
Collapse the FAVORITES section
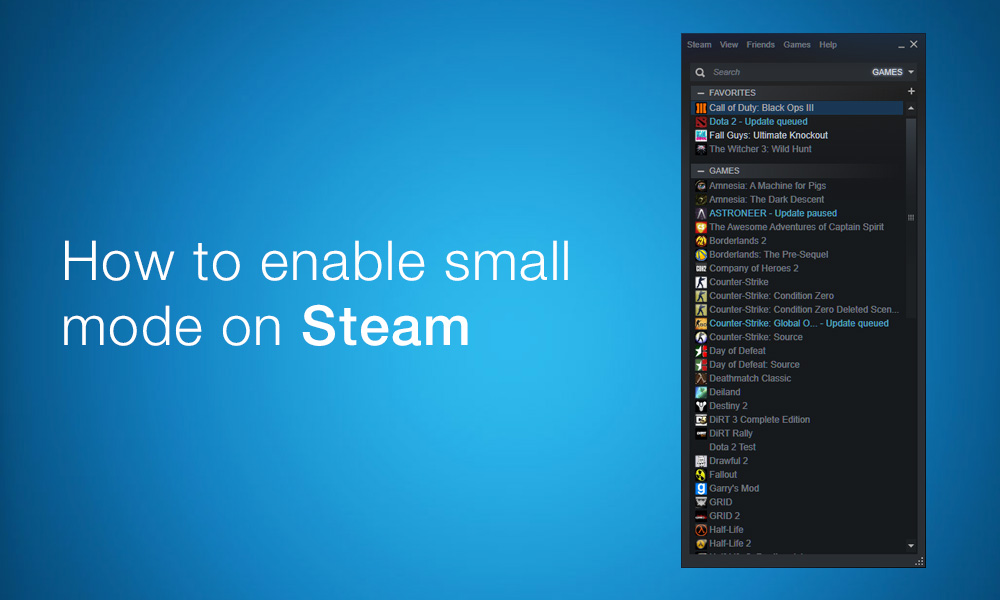701,93
